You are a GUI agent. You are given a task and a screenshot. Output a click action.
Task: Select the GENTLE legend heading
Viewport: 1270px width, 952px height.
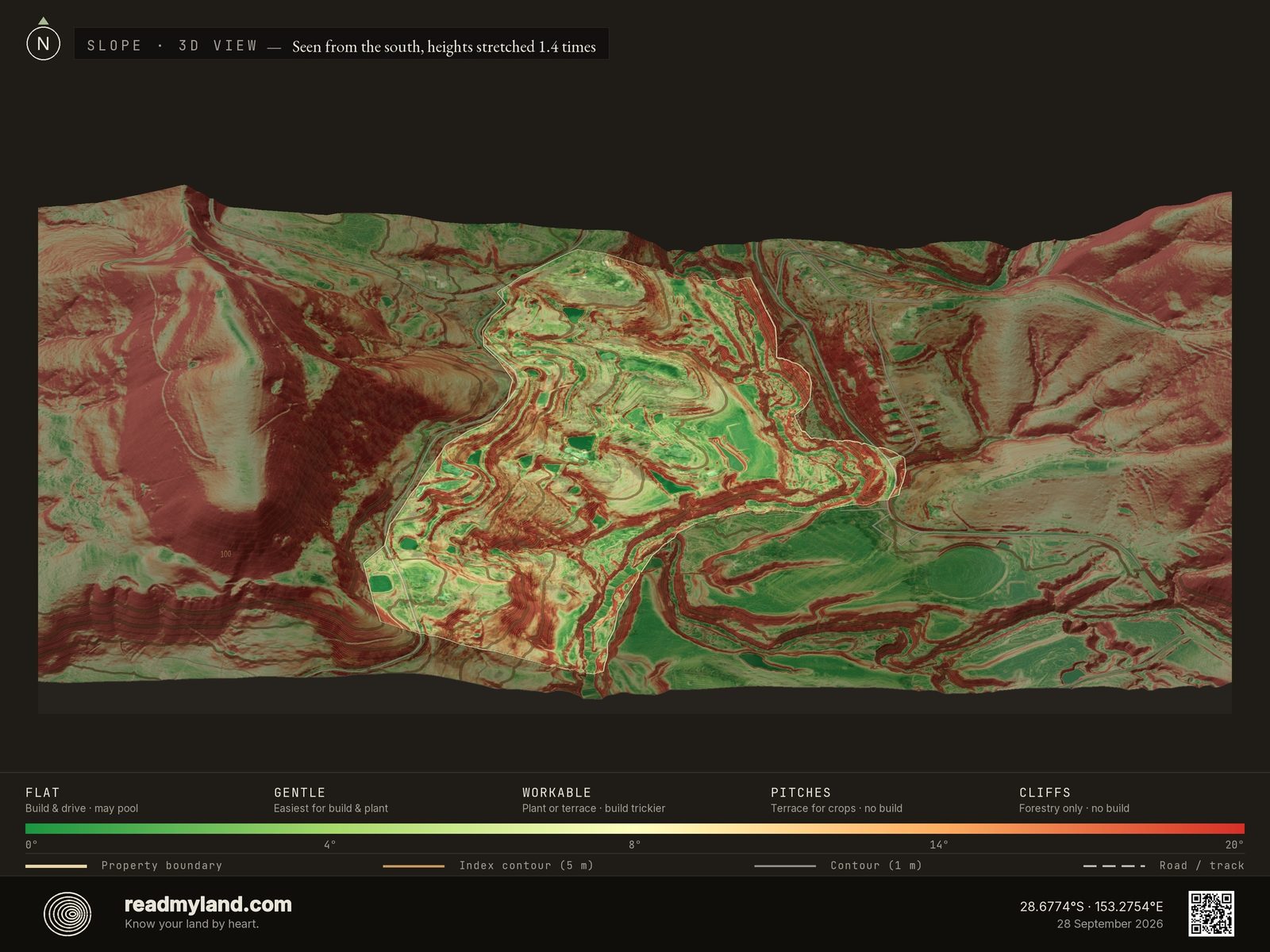(x=300, y=793)
